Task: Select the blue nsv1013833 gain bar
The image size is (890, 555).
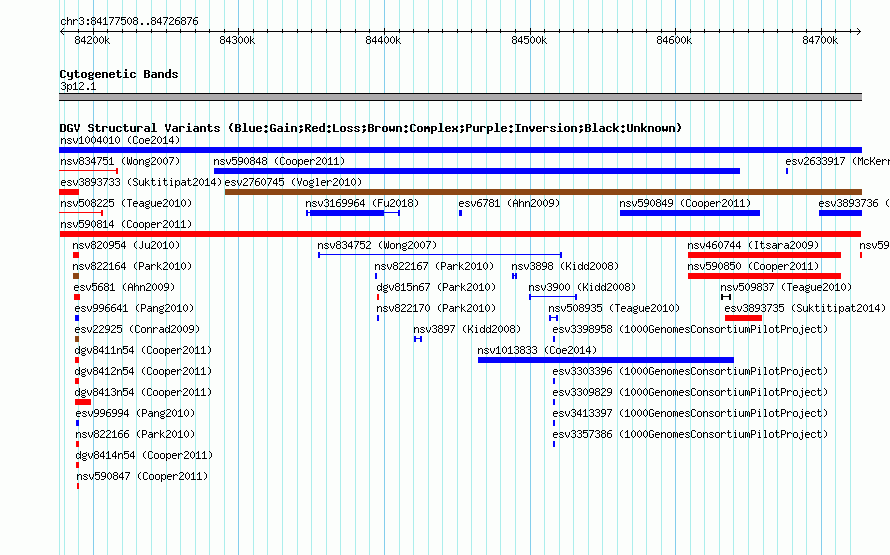Action: [x=606, y=360]
